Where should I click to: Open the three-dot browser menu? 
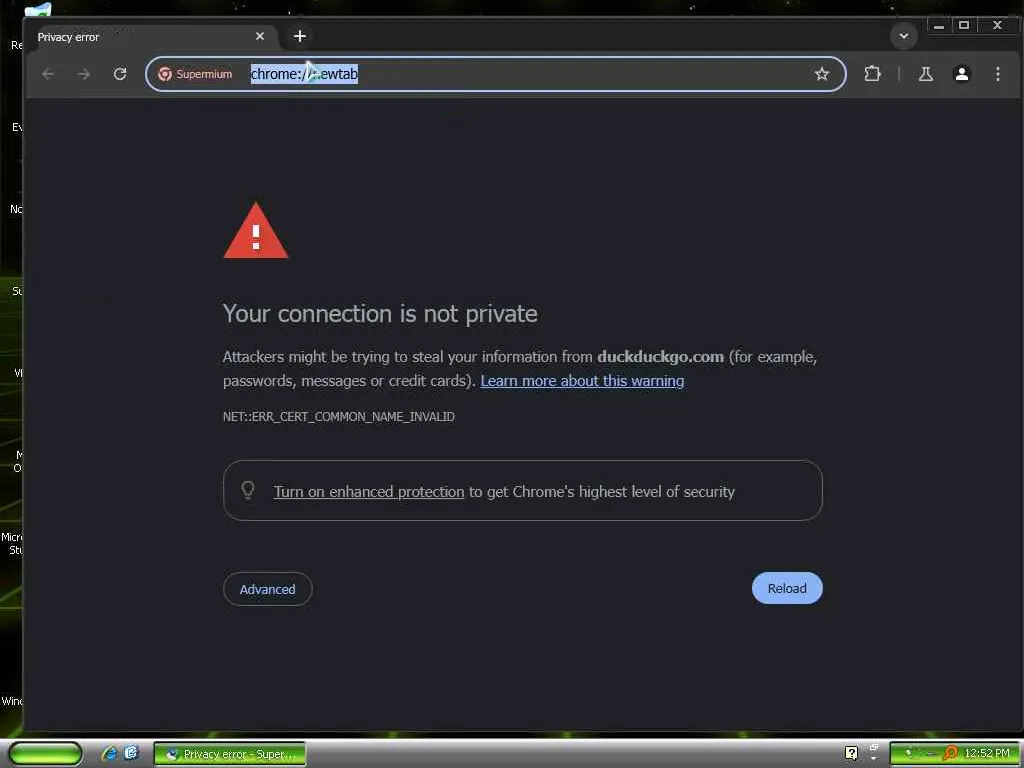(x=998, y=74)
